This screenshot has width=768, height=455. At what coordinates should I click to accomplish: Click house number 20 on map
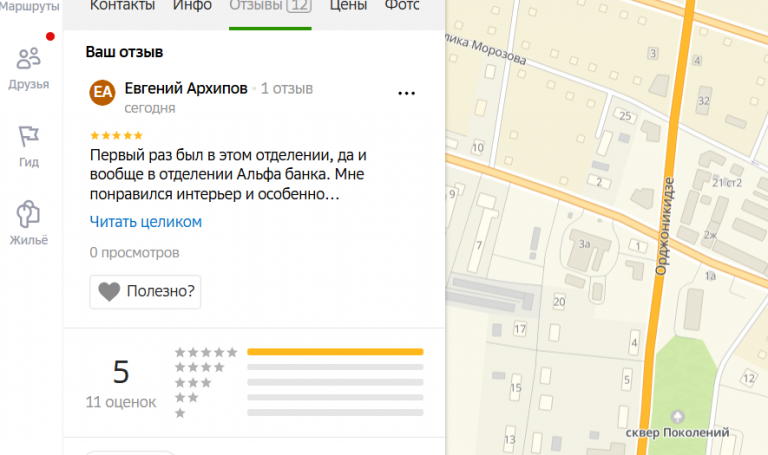pyautogui.click(x=559, y=302)
